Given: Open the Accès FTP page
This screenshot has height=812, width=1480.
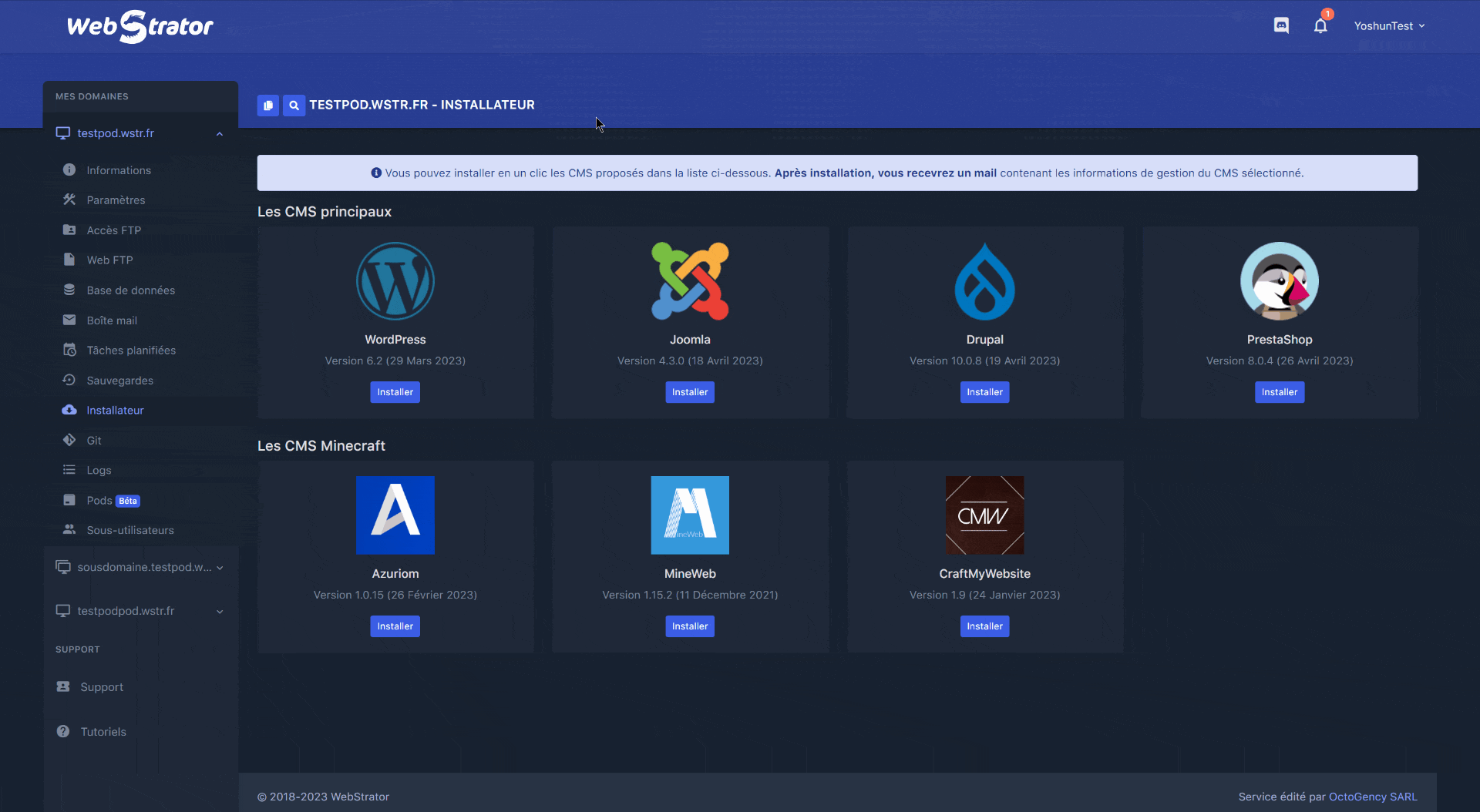Looking at the screenshot, I should (x=114, y=230).
